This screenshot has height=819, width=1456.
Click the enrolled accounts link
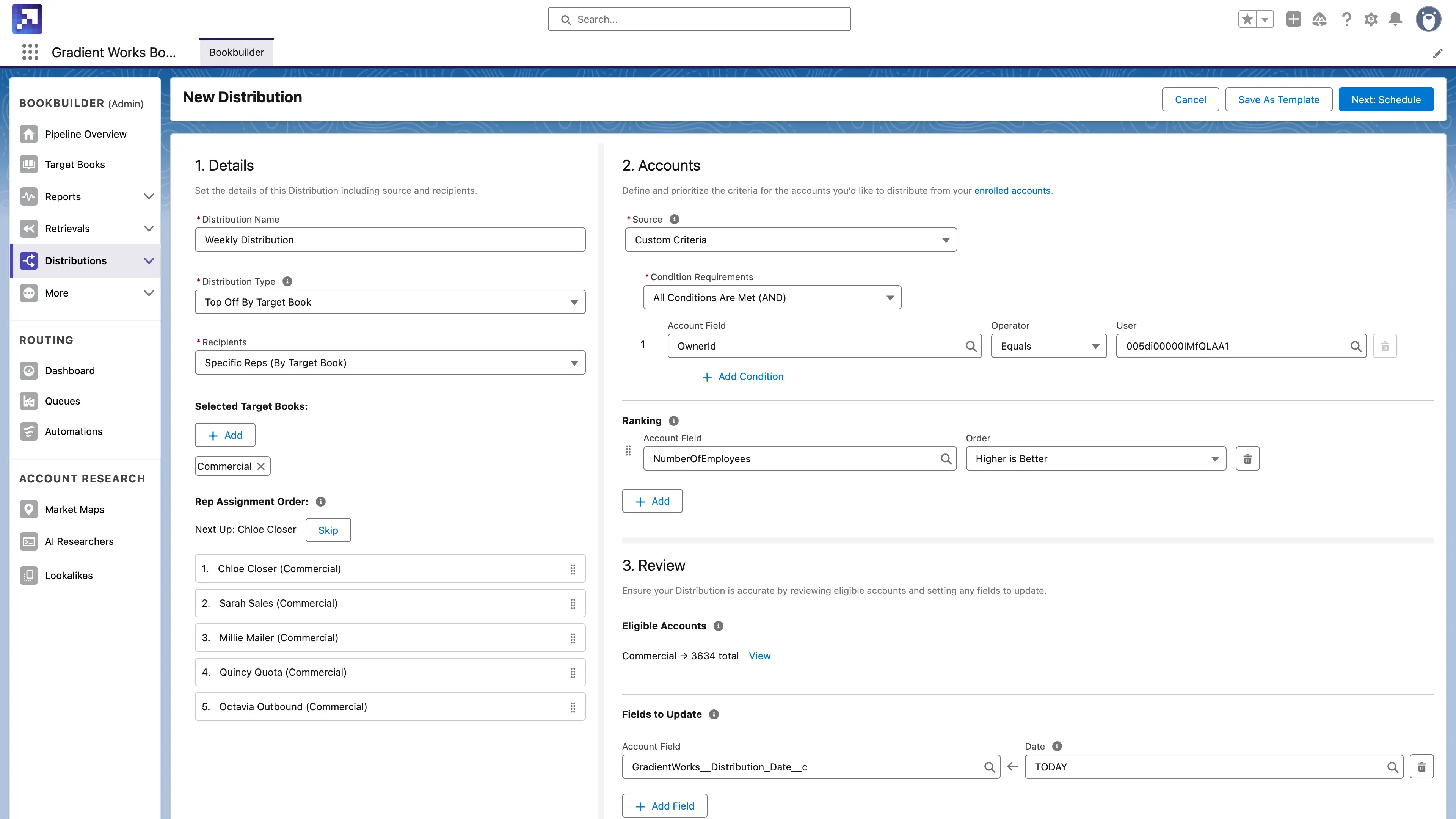click(1012, 190)
